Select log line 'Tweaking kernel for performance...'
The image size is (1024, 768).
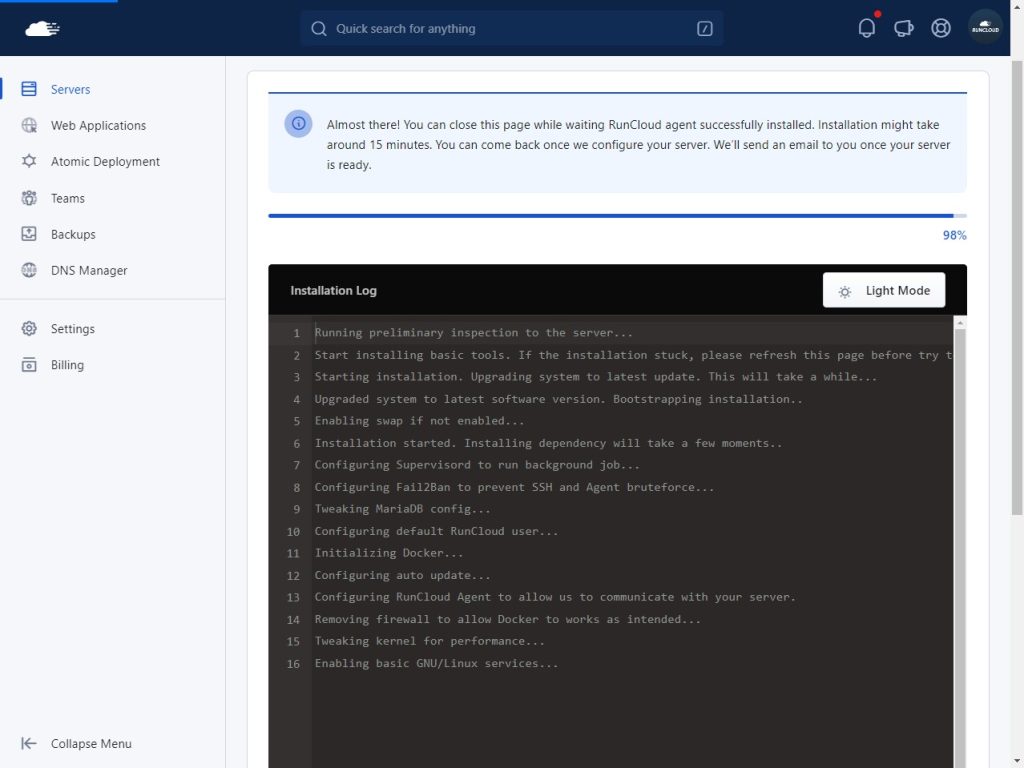click(x=429, y=641)
